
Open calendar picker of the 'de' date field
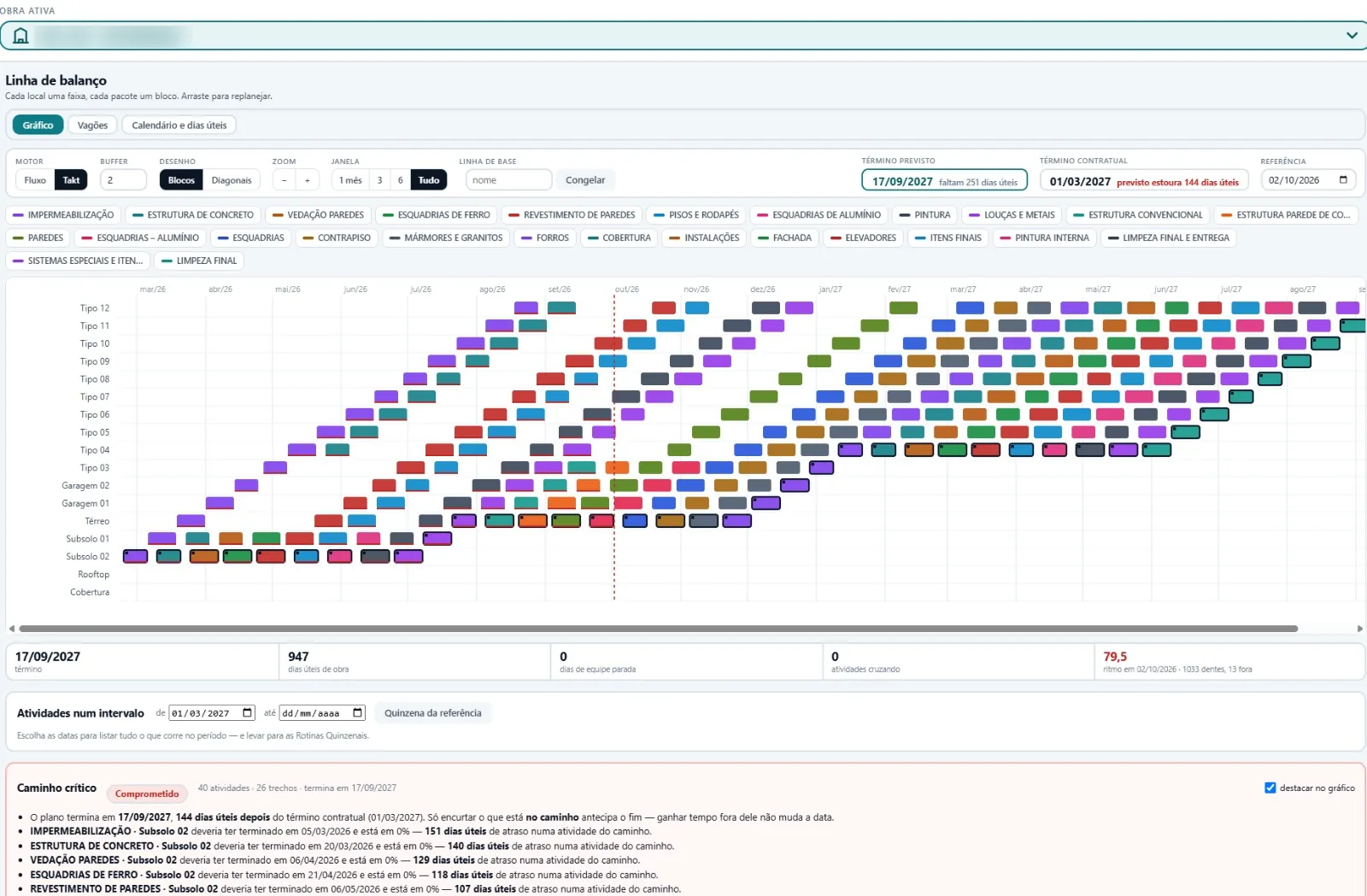[248, 713]
